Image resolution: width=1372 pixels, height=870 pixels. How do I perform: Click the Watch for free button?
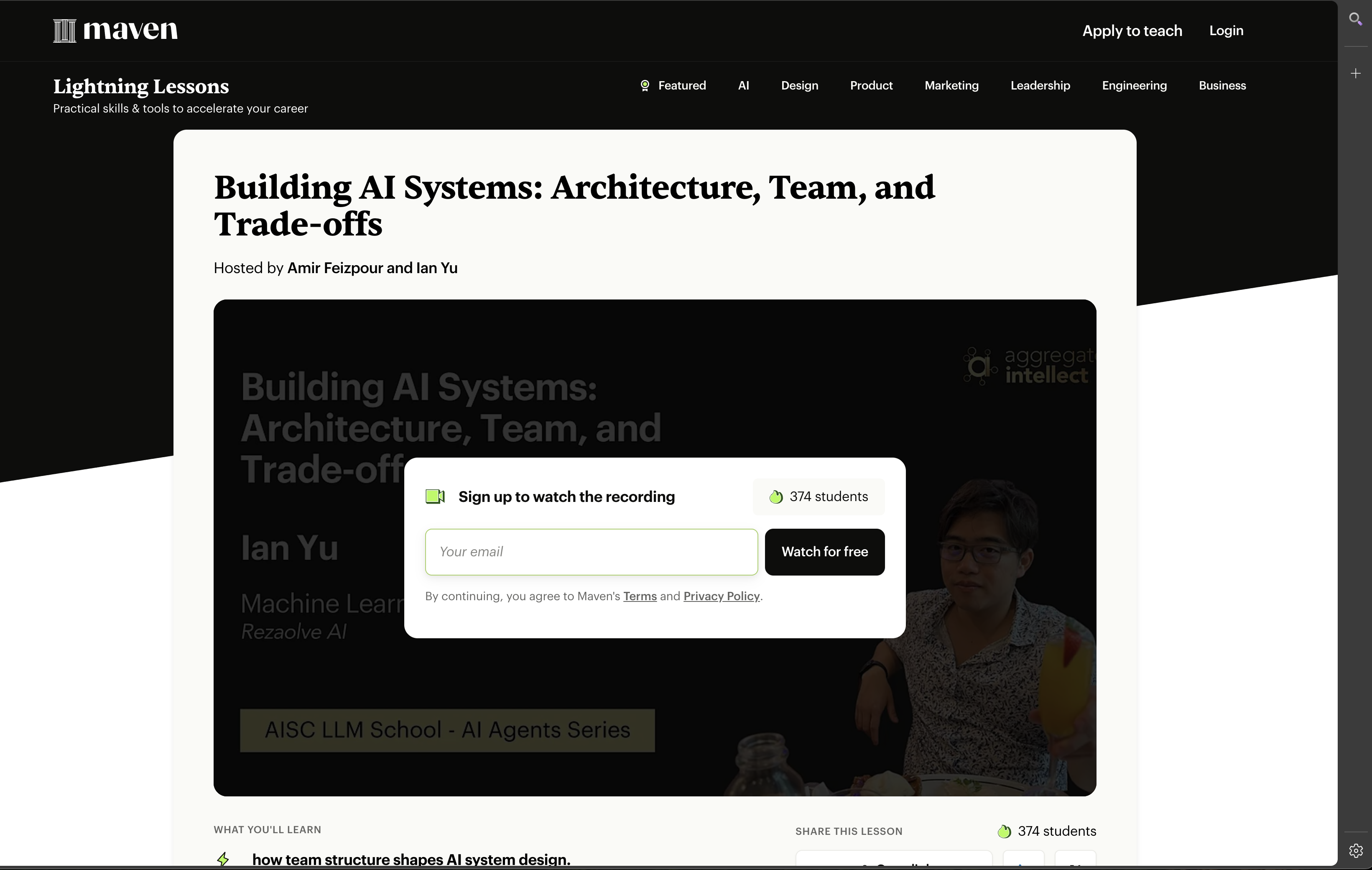[824, 552]
